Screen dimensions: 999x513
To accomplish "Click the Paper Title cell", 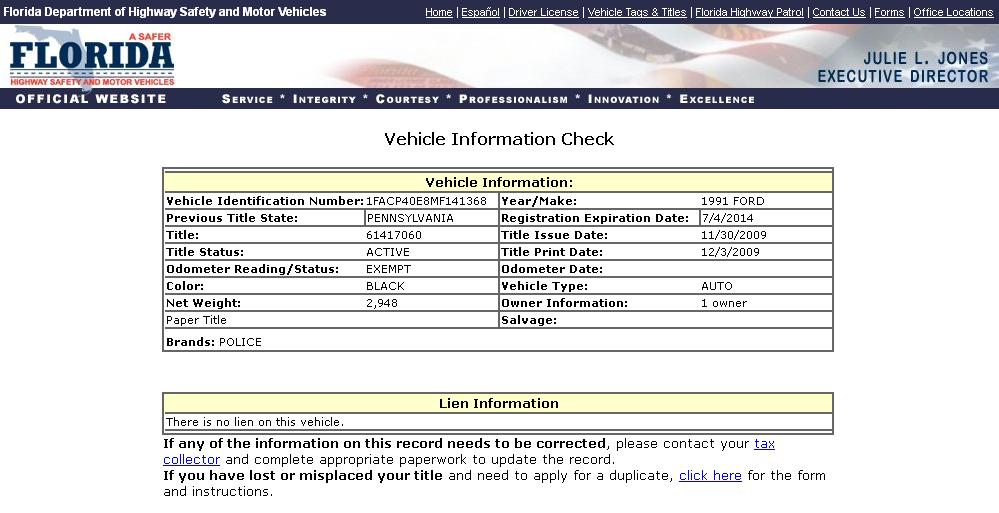I will pyautogui.click(x=331, y=320).
